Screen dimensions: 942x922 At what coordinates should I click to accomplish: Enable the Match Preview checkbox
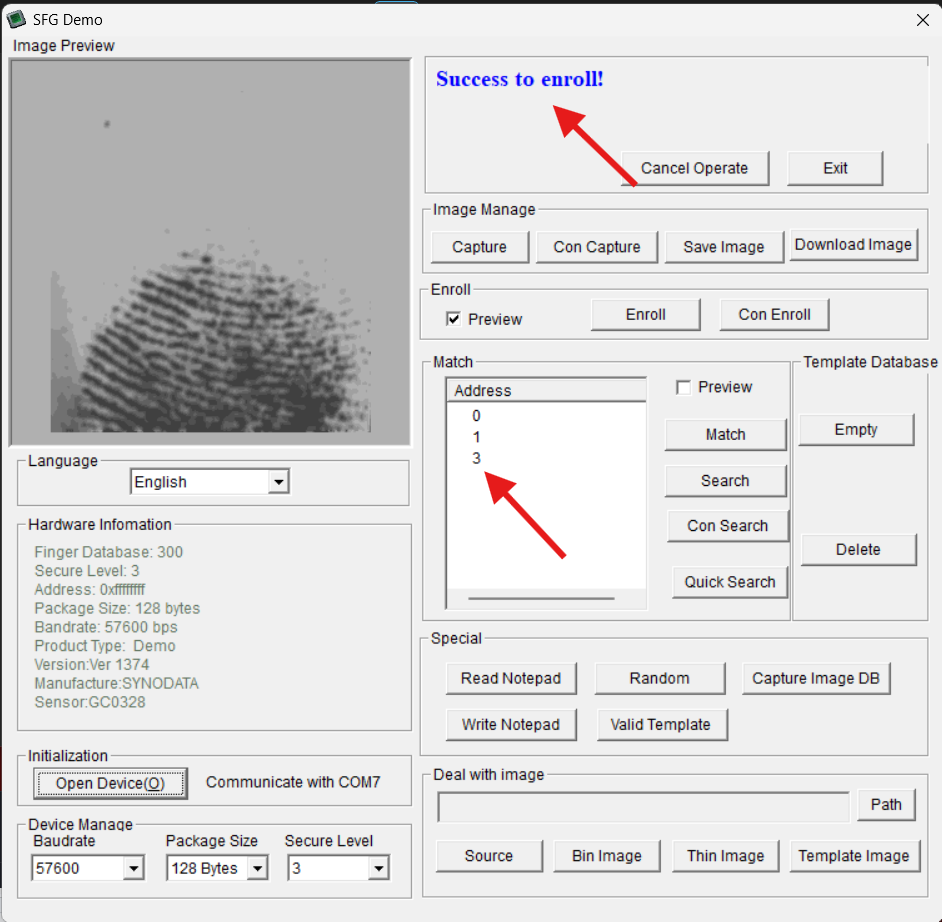[683, 387]
